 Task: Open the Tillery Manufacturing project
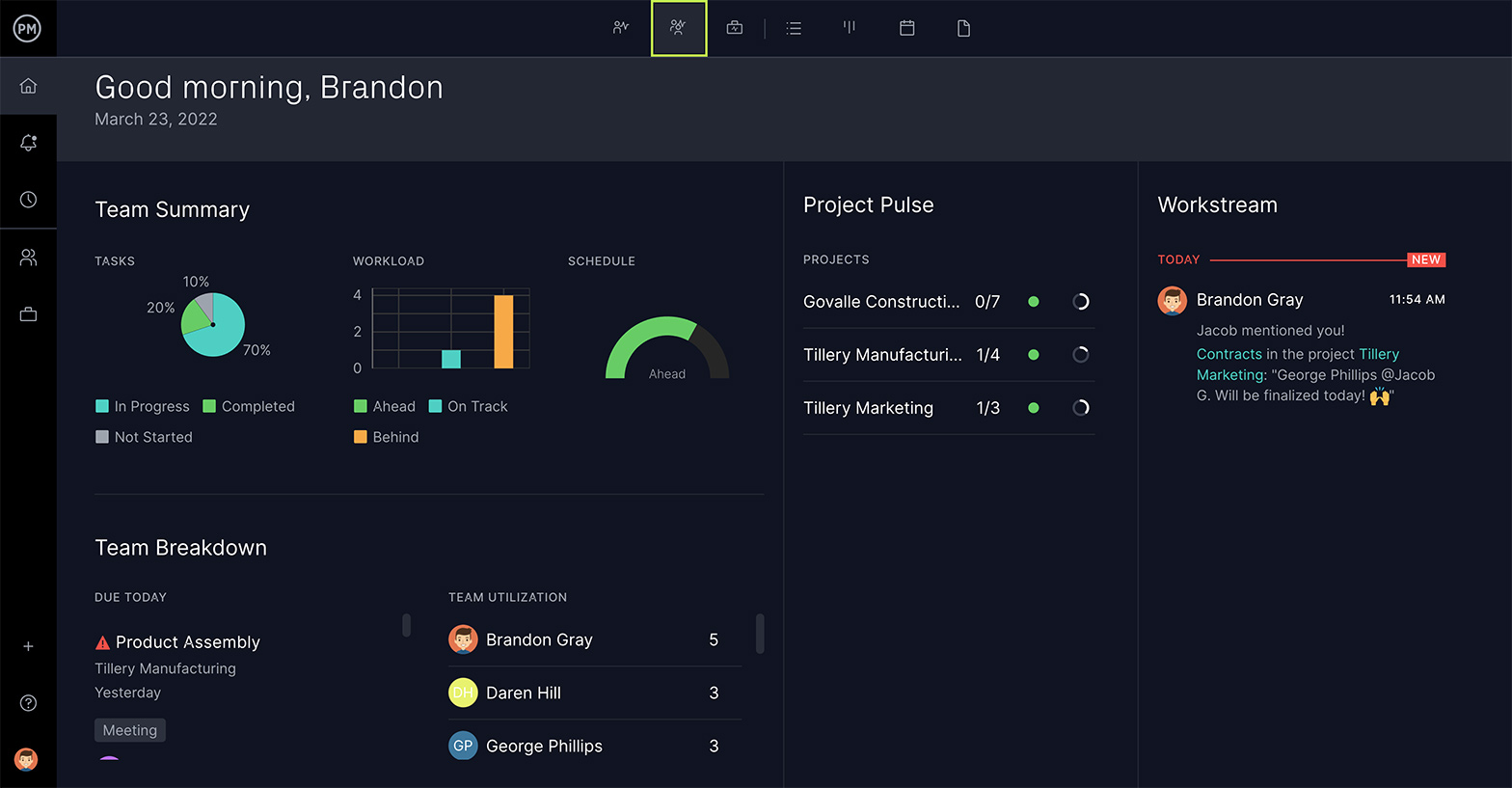[882, 355]
